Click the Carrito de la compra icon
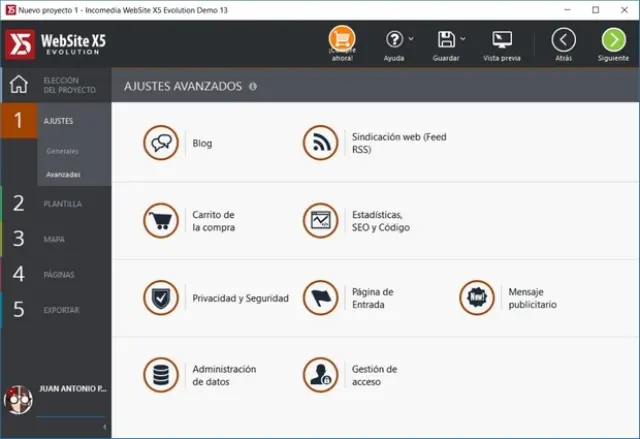The width and height of the screenshot is (640, 439). [x=161, y=220]
